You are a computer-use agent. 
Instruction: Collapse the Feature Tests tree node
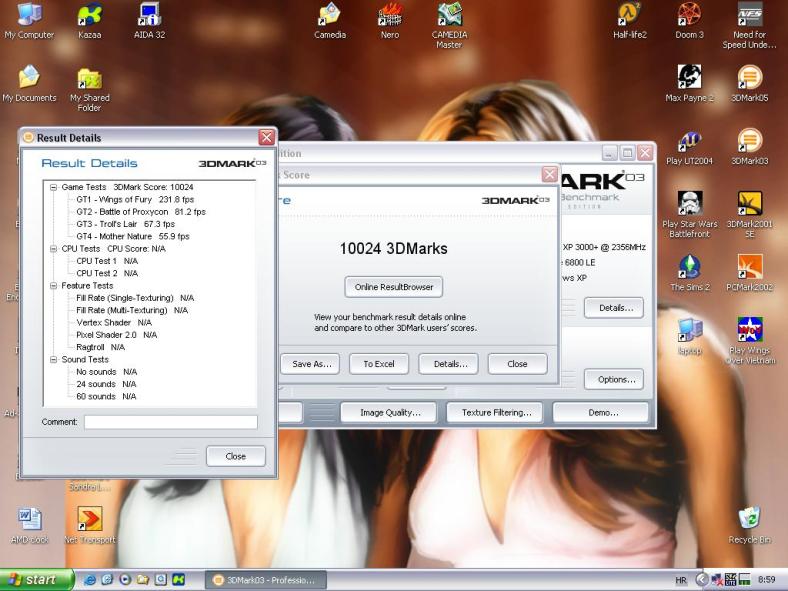pyautogui.click(x=54, y=286)
